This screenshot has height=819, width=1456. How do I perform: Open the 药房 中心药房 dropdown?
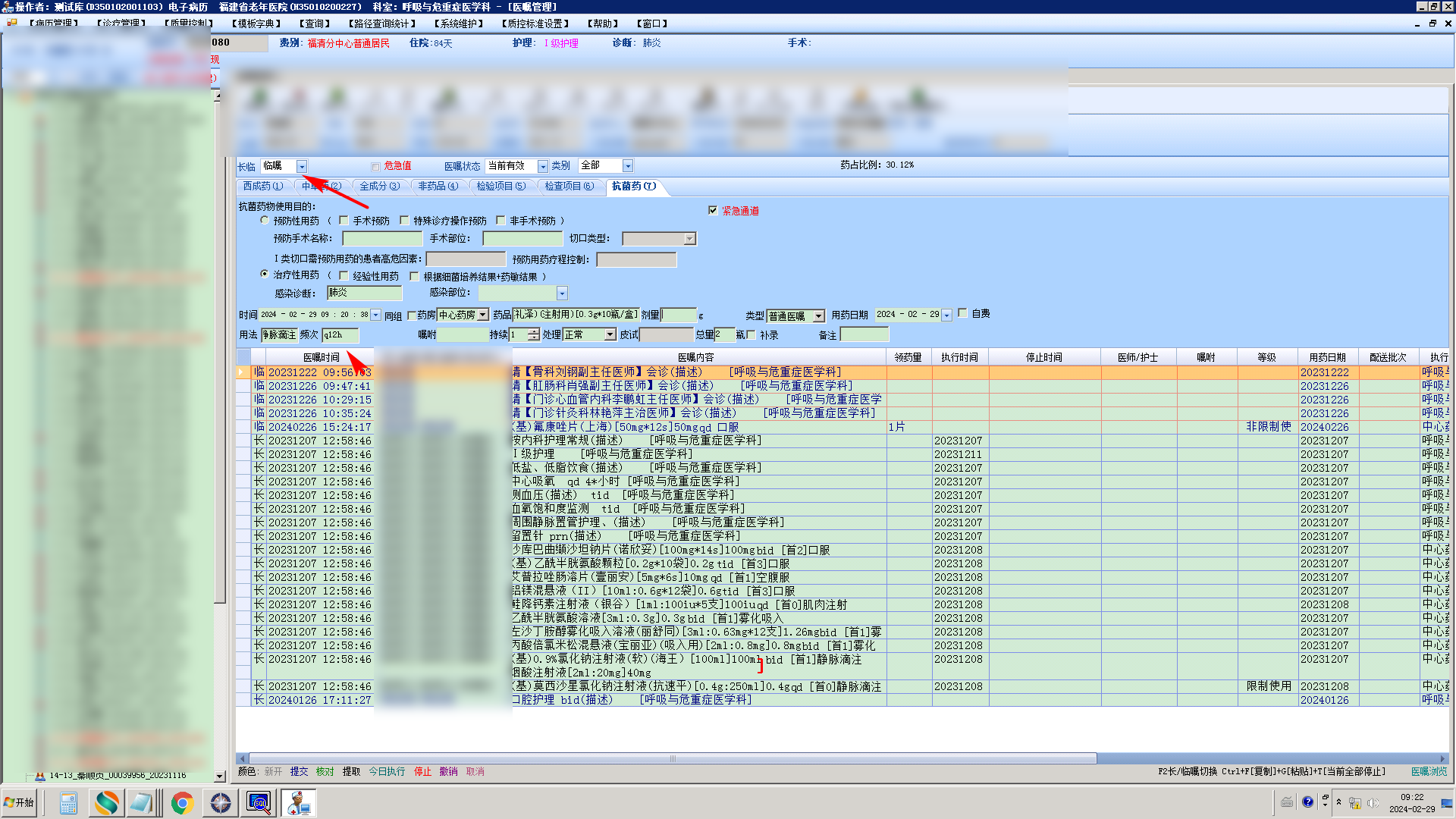(x=482, y=315)
